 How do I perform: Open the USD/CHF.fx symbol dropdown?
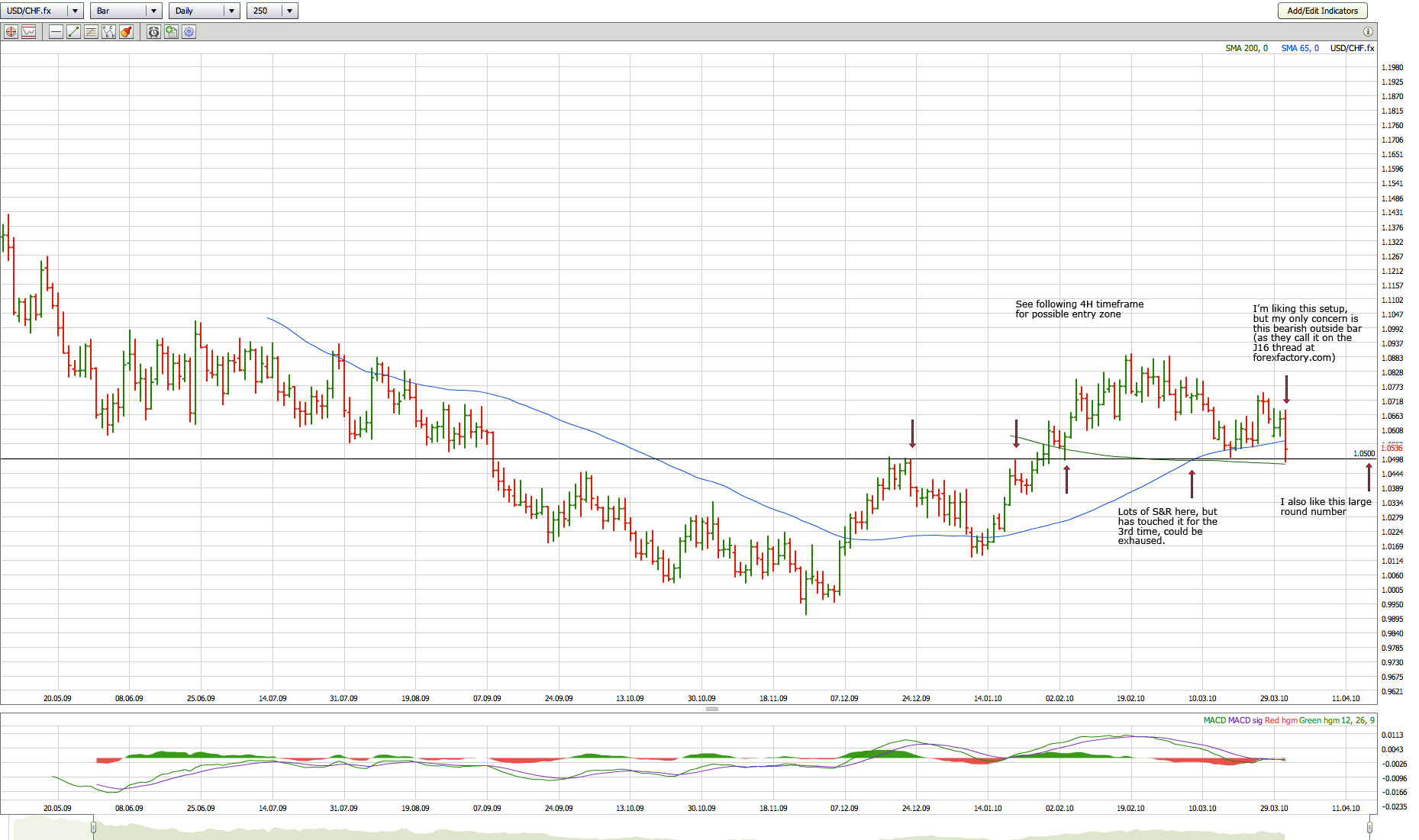pos(75,11)
